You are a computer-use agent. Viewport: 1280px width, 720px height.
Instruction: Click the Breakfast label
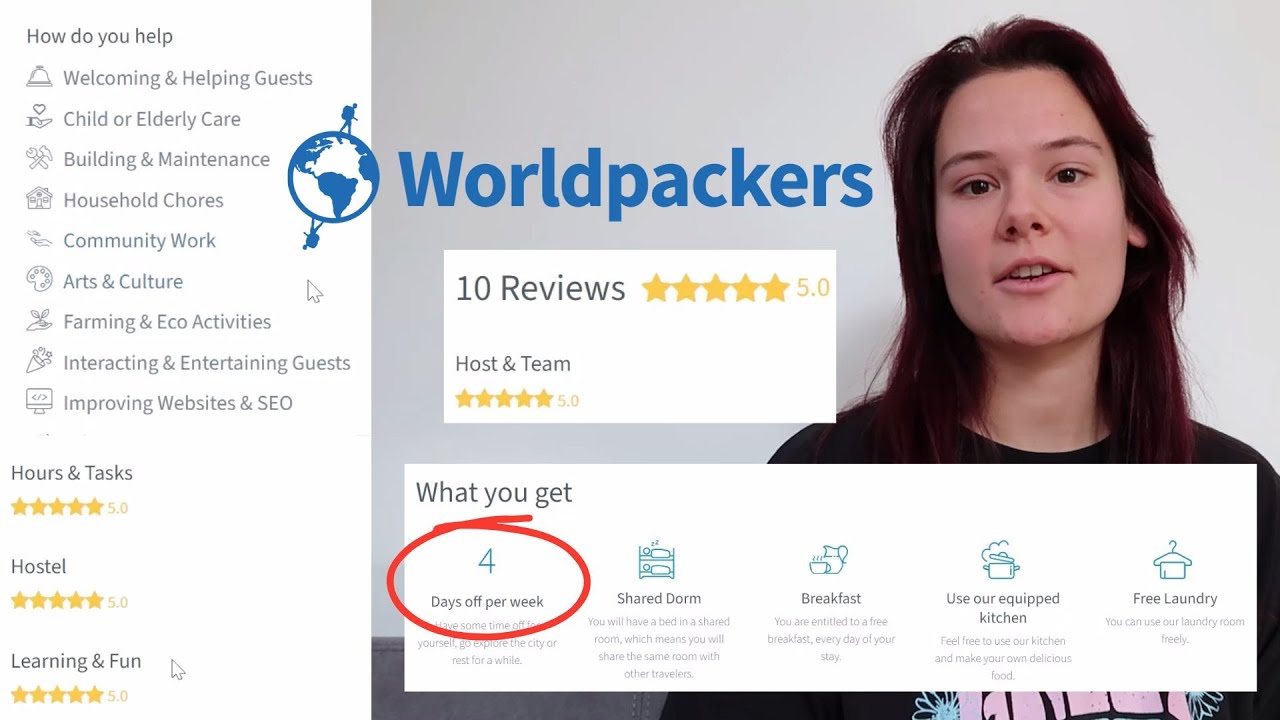coord(831,598)
